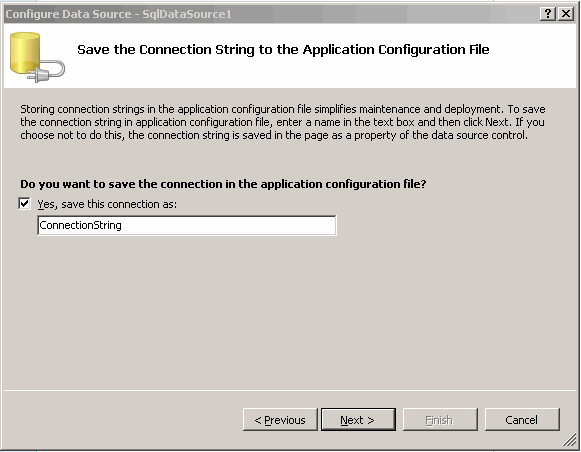Uncheck the save this connection checkbox
Image resolution: width=581 pixels, height=452 pixels.
pyautogui.click(x=24, y=204)
